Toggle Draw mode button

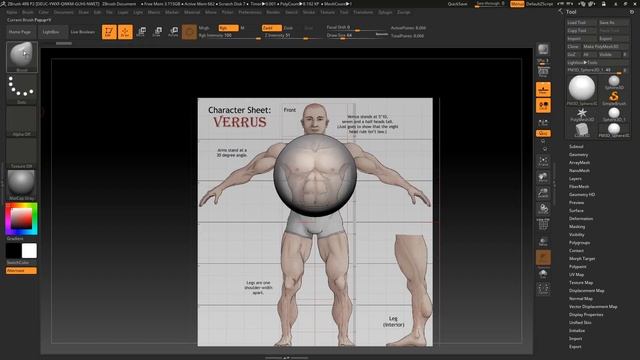tap(125, 31)
